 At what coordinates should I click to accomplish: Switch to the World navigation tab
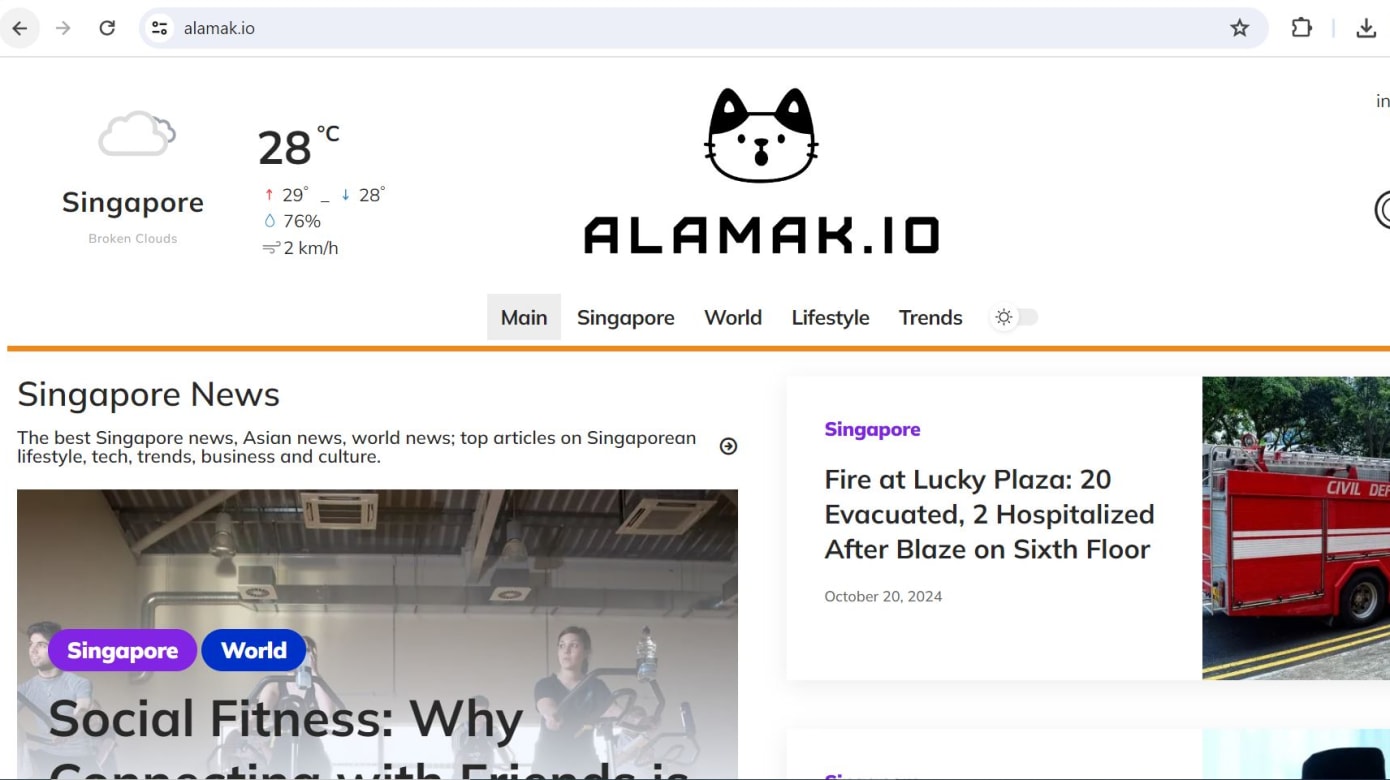coord(733,317)
